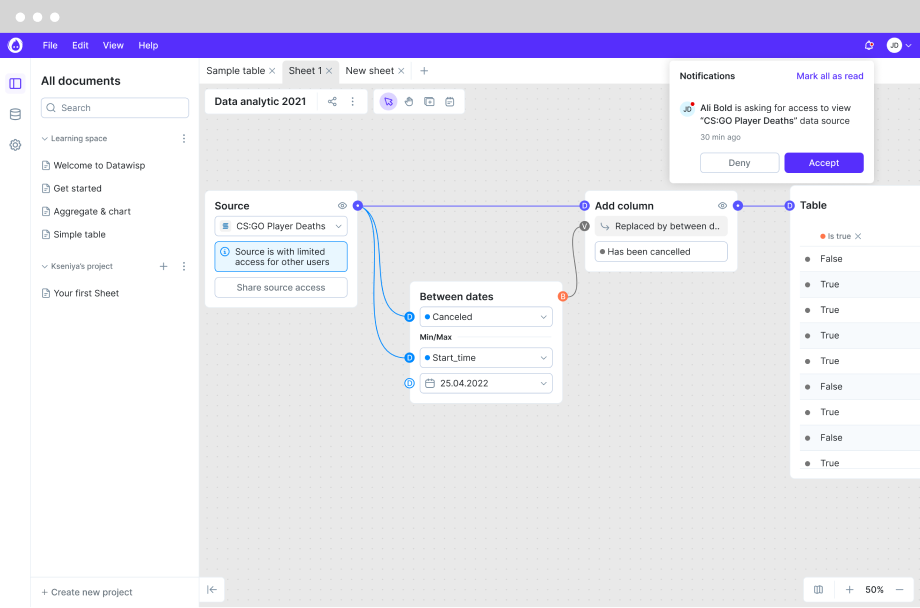Close the New sheet tab

pos(401,71)
